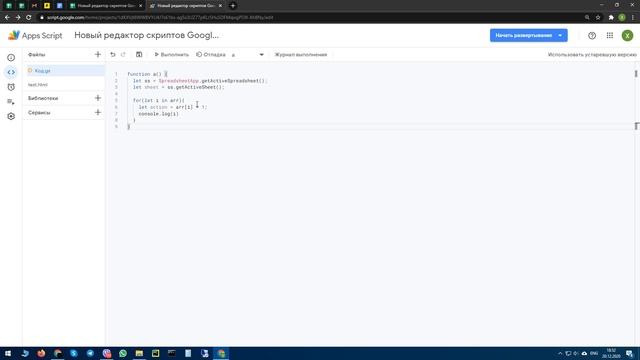Viewport: 640px width, 360px height.
Task: Go back in browser history
Action: pos(7,18)
